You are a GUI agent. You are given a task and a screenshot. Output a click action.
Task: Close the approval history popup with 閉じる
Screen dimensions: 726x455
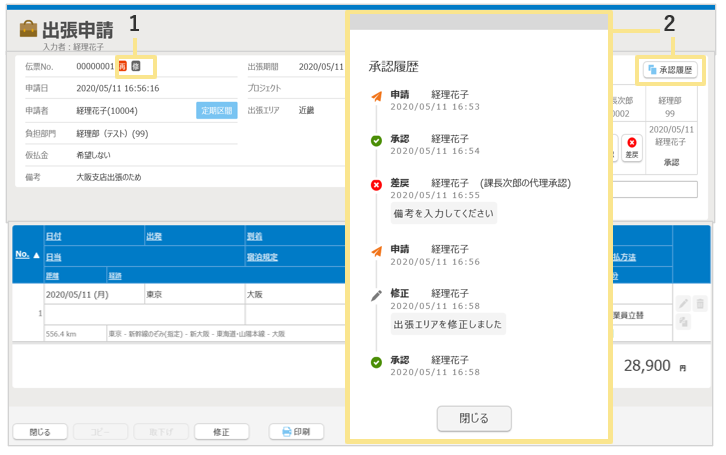pyautogui.click(x=474, y=417)
